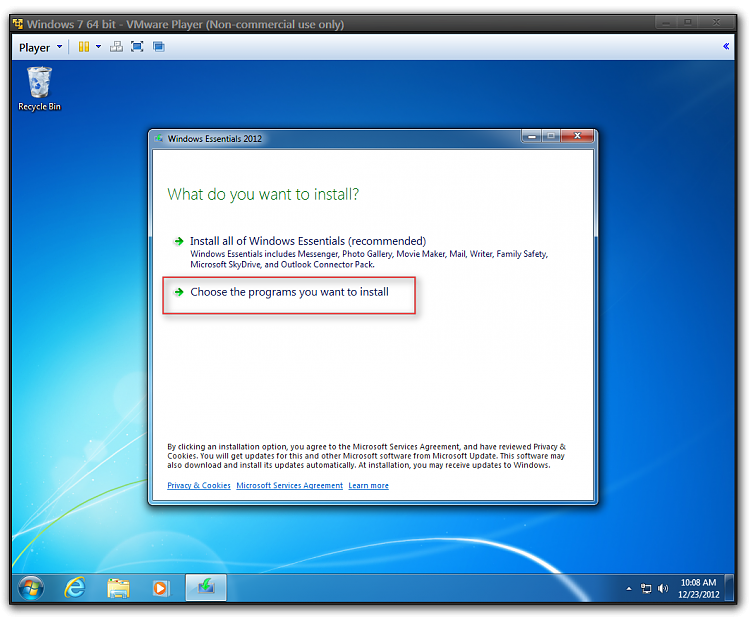
Task: Click the Send Ctrl+Alt+Del toolbar icon
Action: click(x=116, y=47)
